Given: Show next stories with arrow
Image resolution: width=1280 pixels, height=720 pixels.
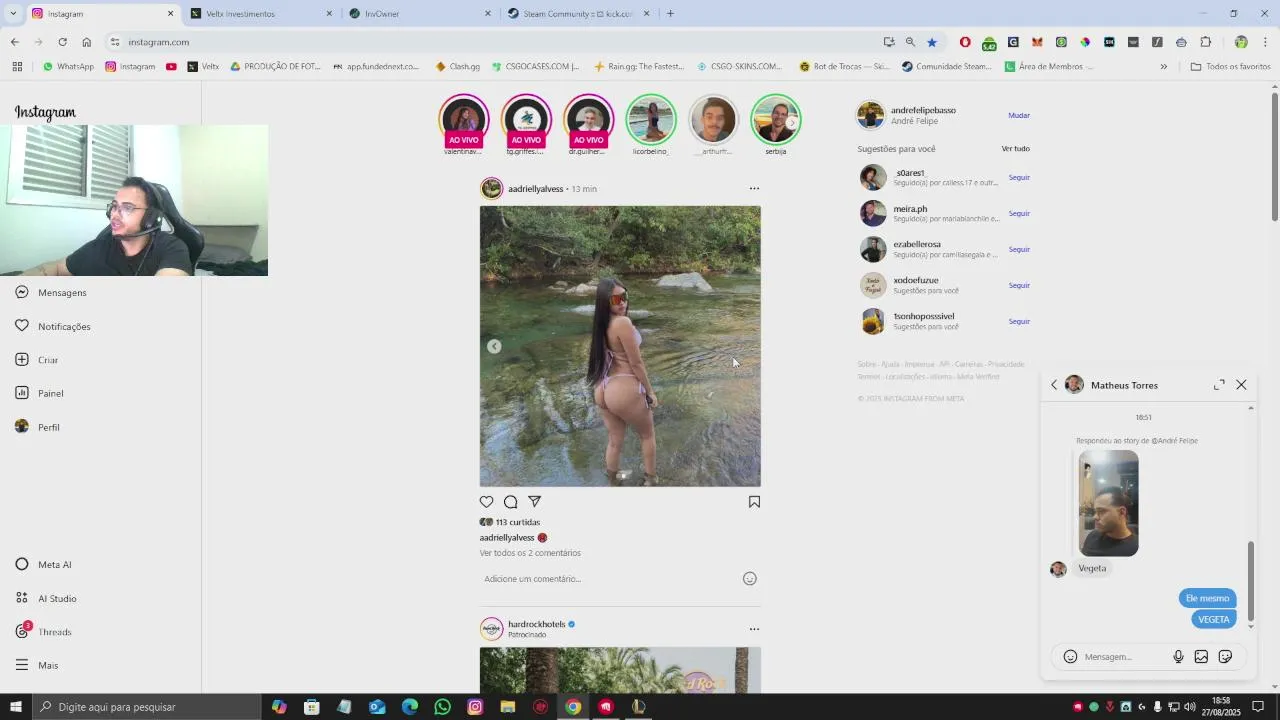Looking at the screenshot, I should pos(792,122).
